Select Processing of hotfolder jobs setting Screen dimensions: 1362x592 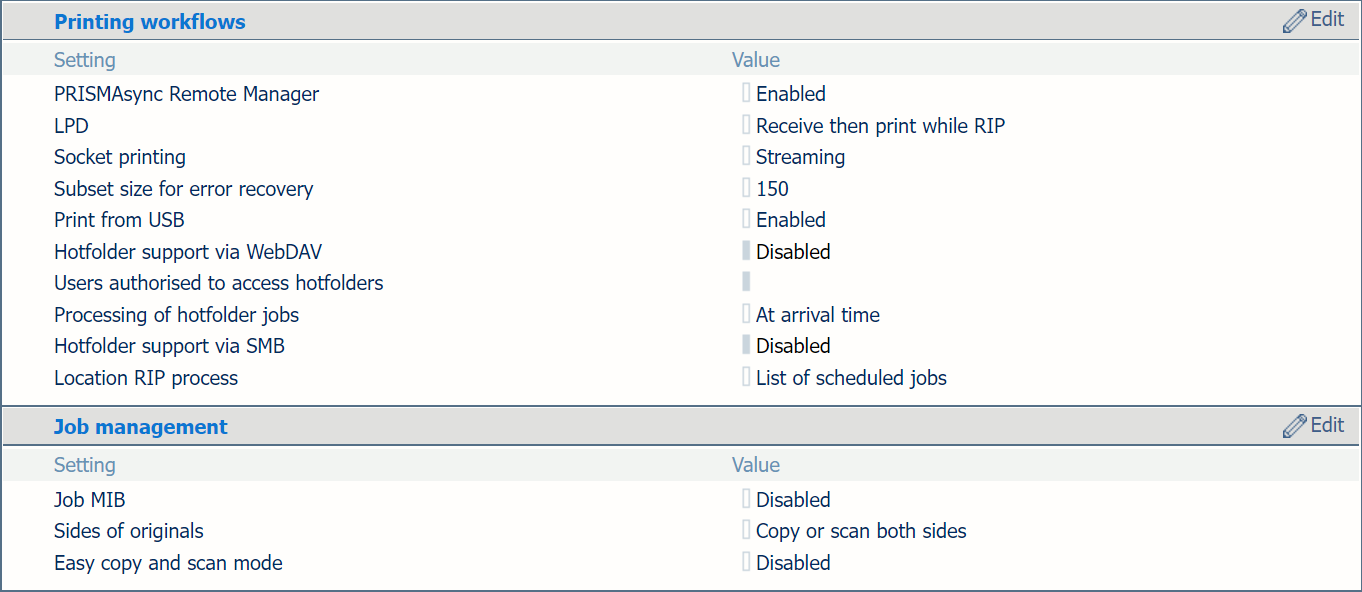click(x=177, y=315)
